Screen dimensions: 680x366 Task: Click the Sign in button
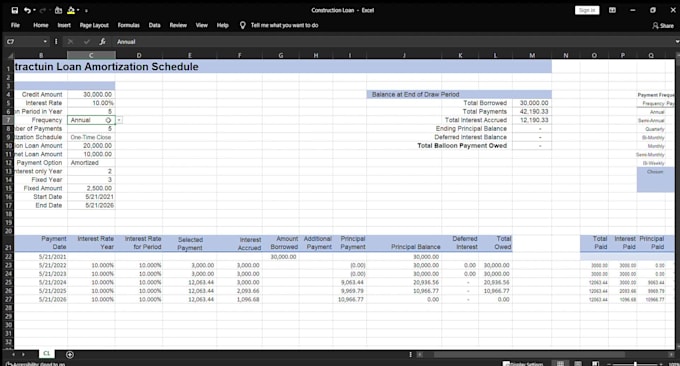[587, 10]
